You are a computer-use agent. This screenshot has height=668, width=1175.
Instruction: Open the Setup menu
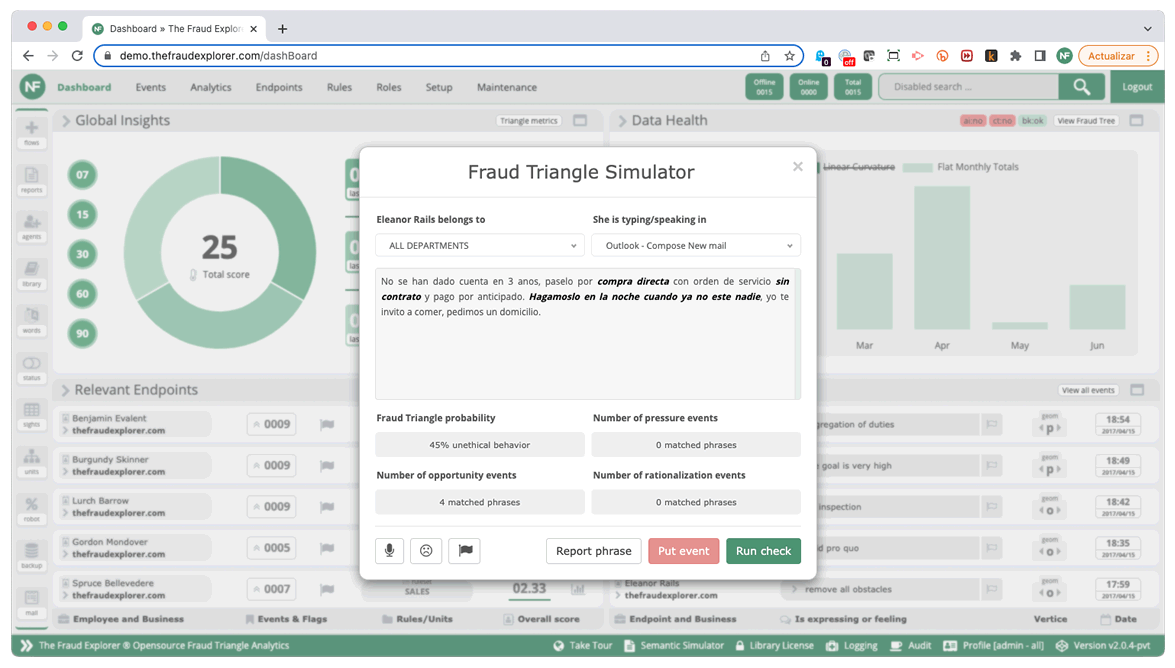coord(439,87)
